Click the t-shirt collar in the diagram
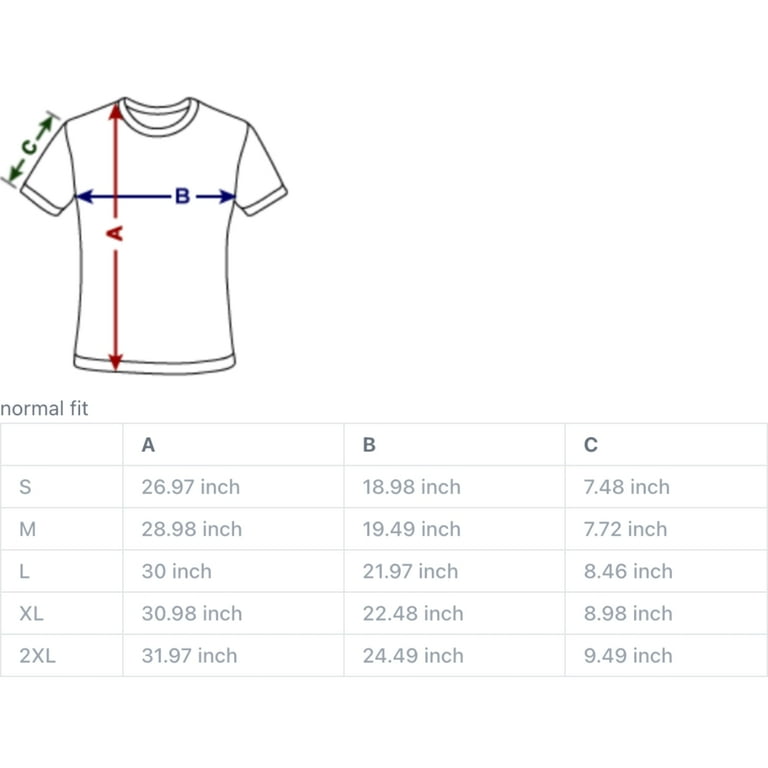This screenshot has width=768, height=768. click(158, 117)
